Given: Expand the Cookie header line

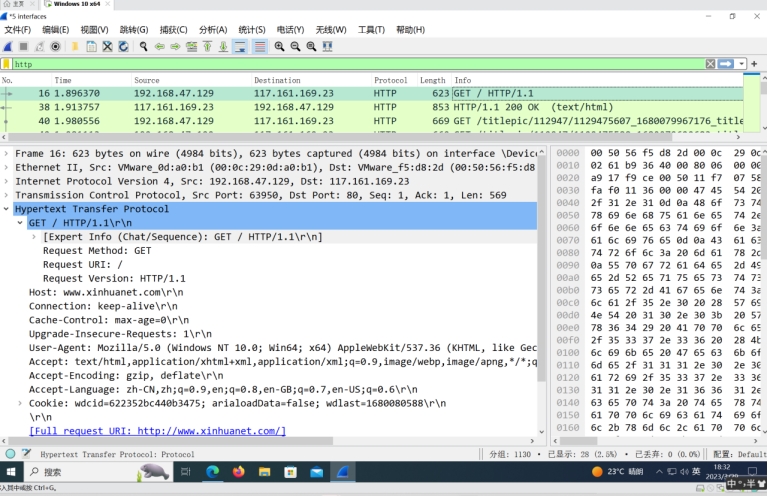Looking at the screenshot, I should pos(21,403).
